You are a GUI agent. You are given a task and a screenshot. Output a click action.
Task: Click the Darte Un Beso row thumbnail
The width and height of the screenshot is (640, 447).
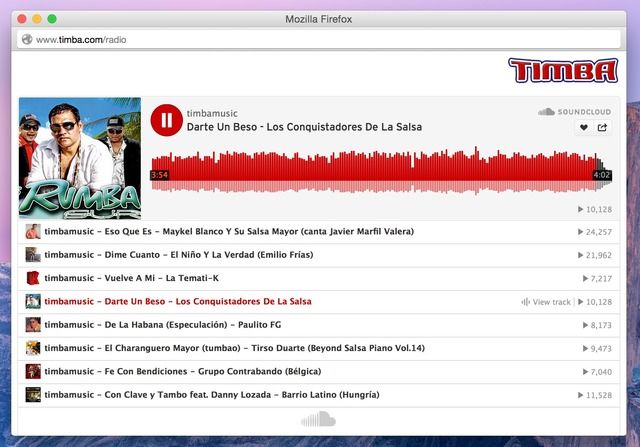[33, 301]
